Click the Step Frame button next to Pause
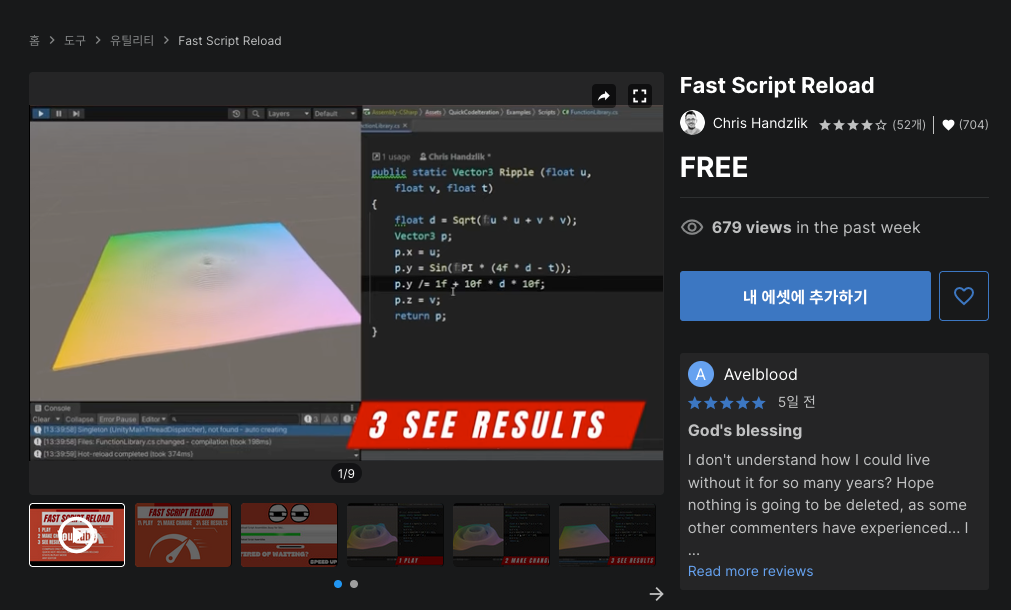The height and width of the screenshot is (610, 1011). (76, 113)
